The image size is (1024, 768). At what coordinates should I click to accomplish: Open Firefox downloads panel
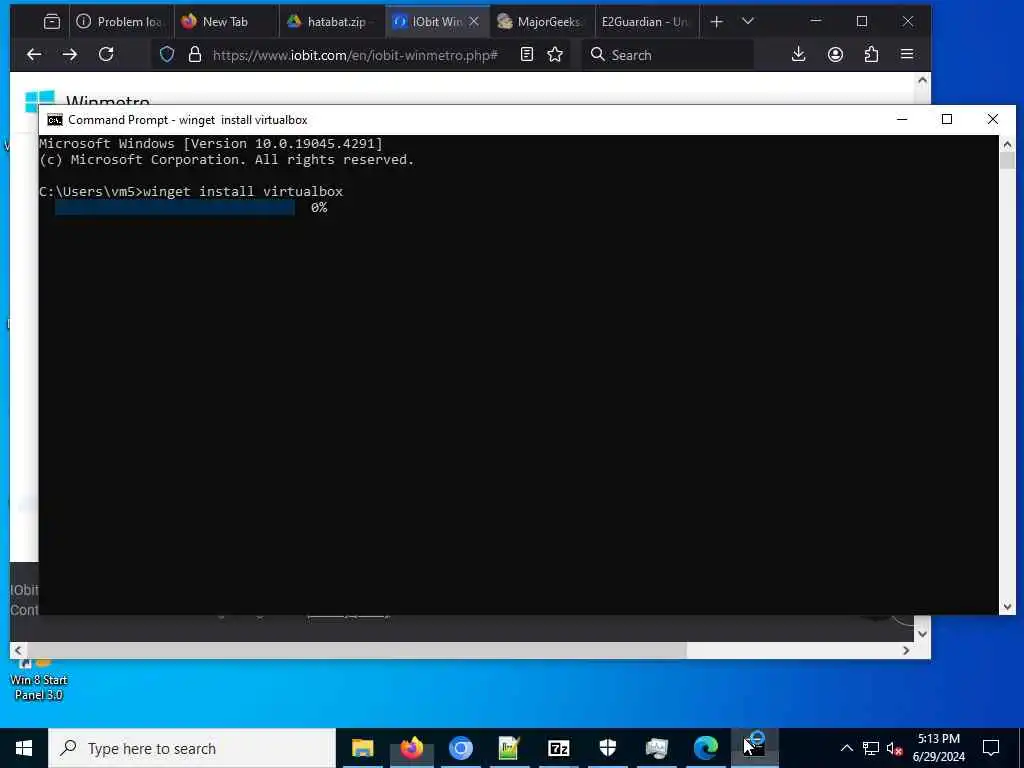(x=798, y=55)
